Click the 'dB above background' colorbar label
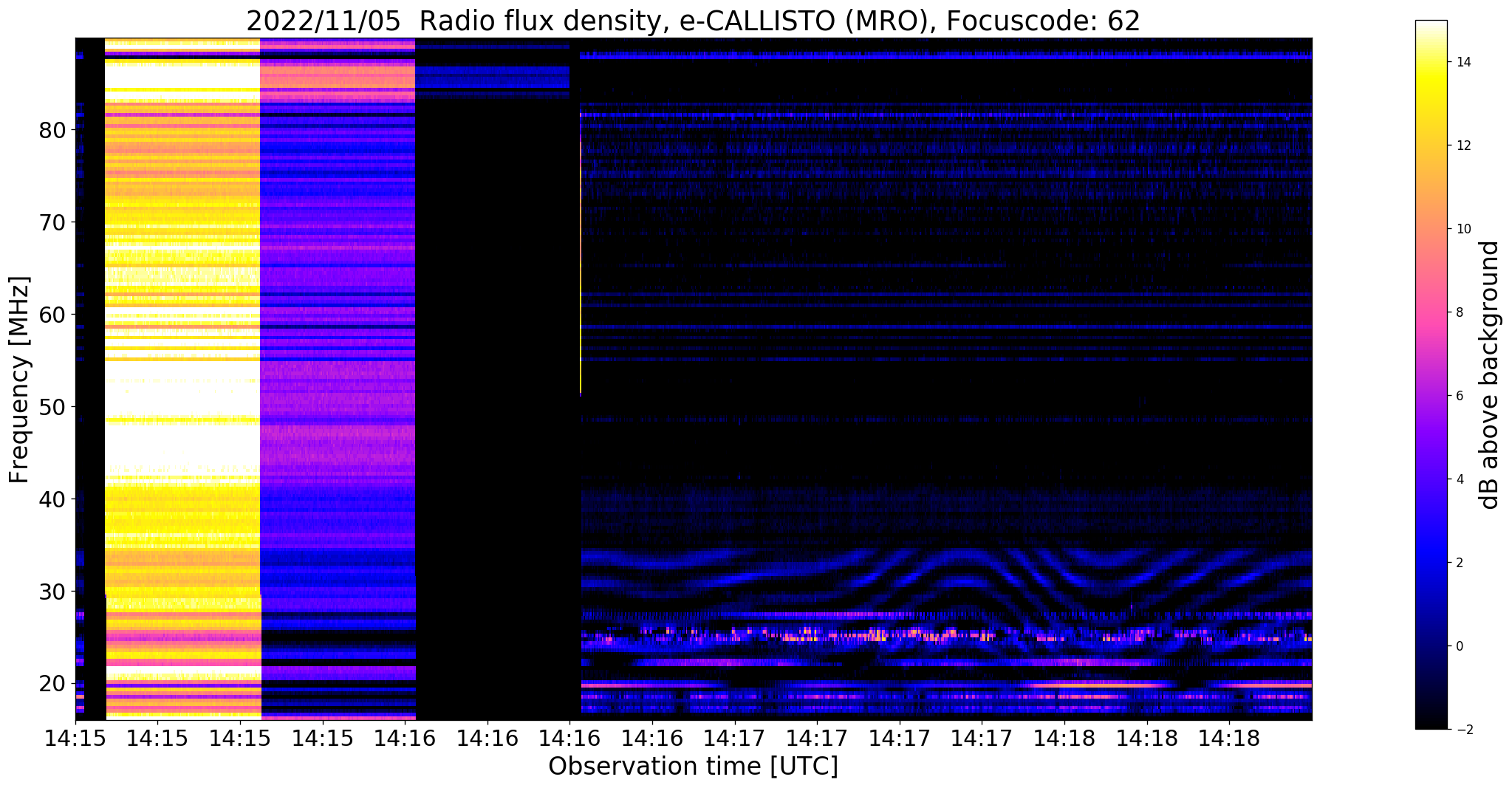1512x788 pixels. click(x=1490, y=375)
